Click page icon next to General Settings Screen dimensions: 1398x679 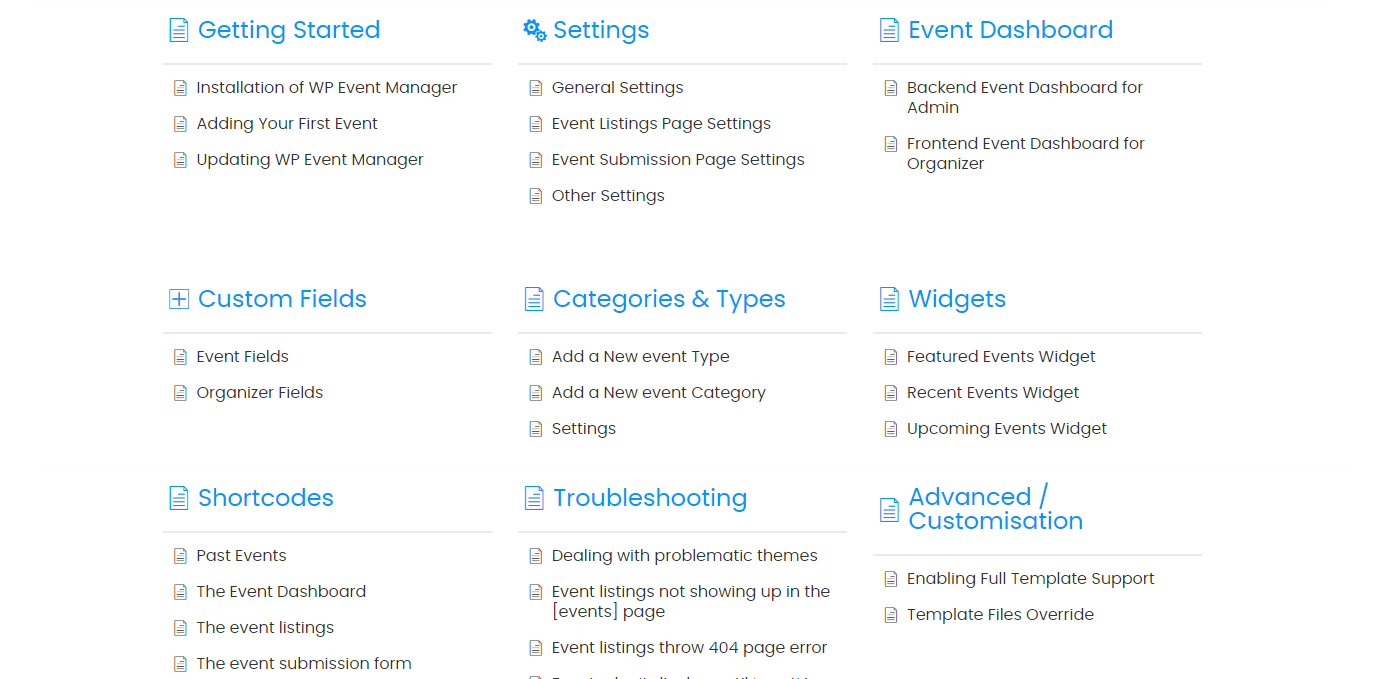(536, 88)
